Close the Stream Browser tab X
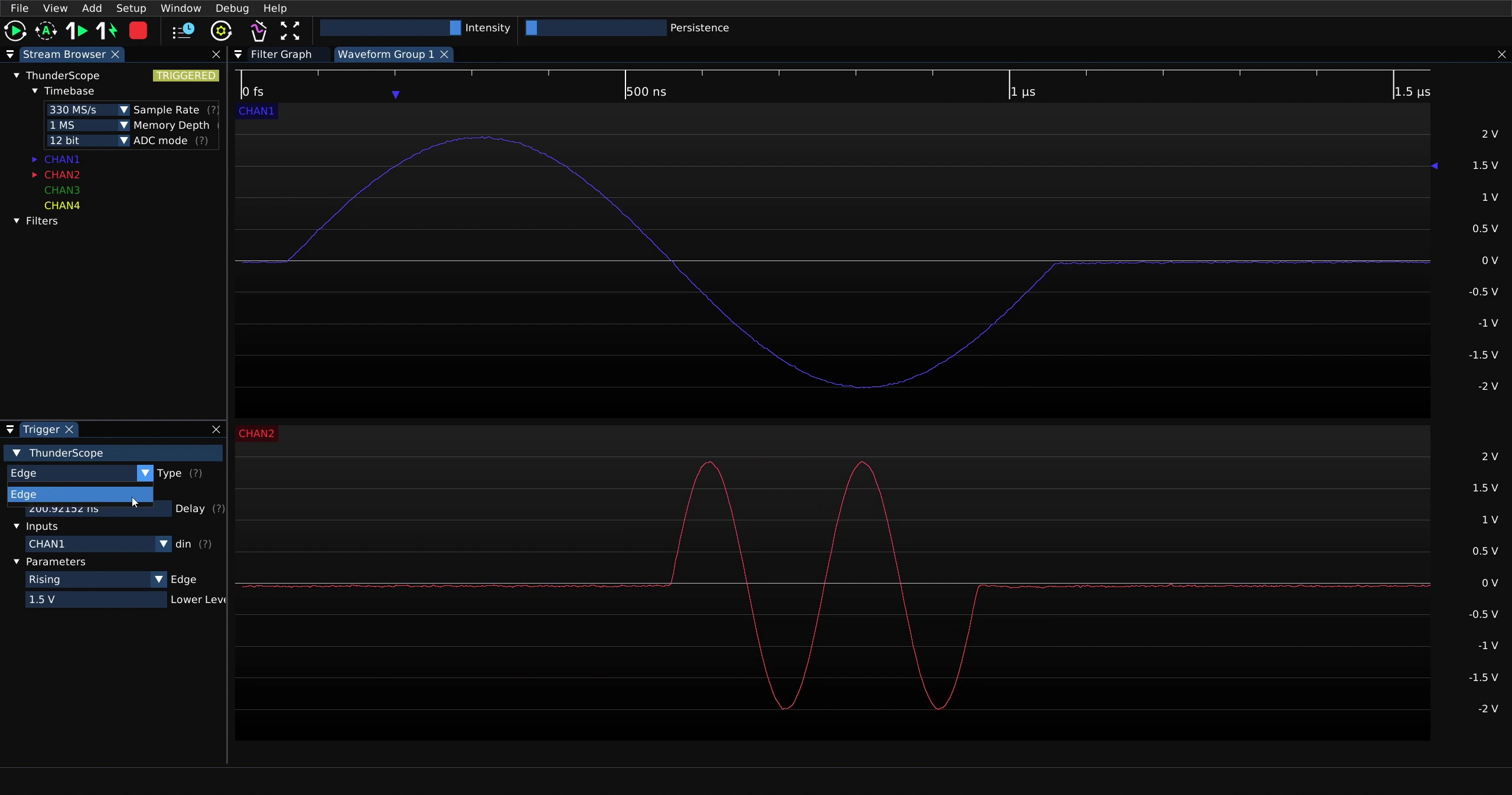Viewport: 1512px width, 795px height. [x=116, y=54]
